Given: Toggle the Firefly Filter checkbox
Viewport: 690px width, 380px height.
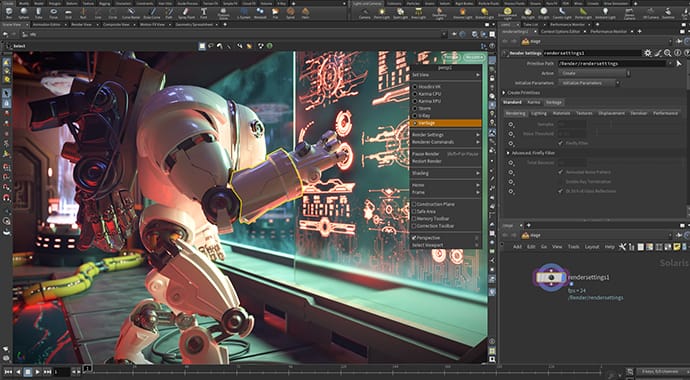Looking at the screenshot, I should coord(560,143).
